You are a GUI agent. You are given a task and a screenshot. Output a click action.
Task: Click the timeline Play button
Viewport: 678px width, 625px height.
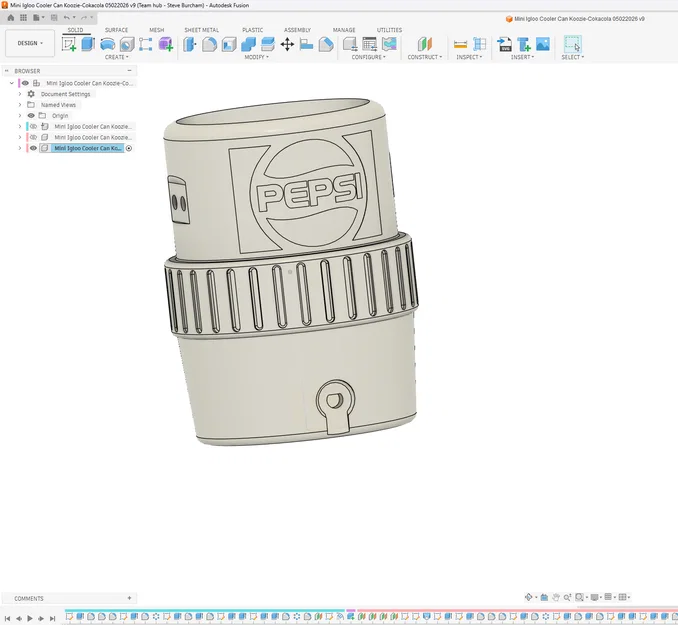coord(30,619)
